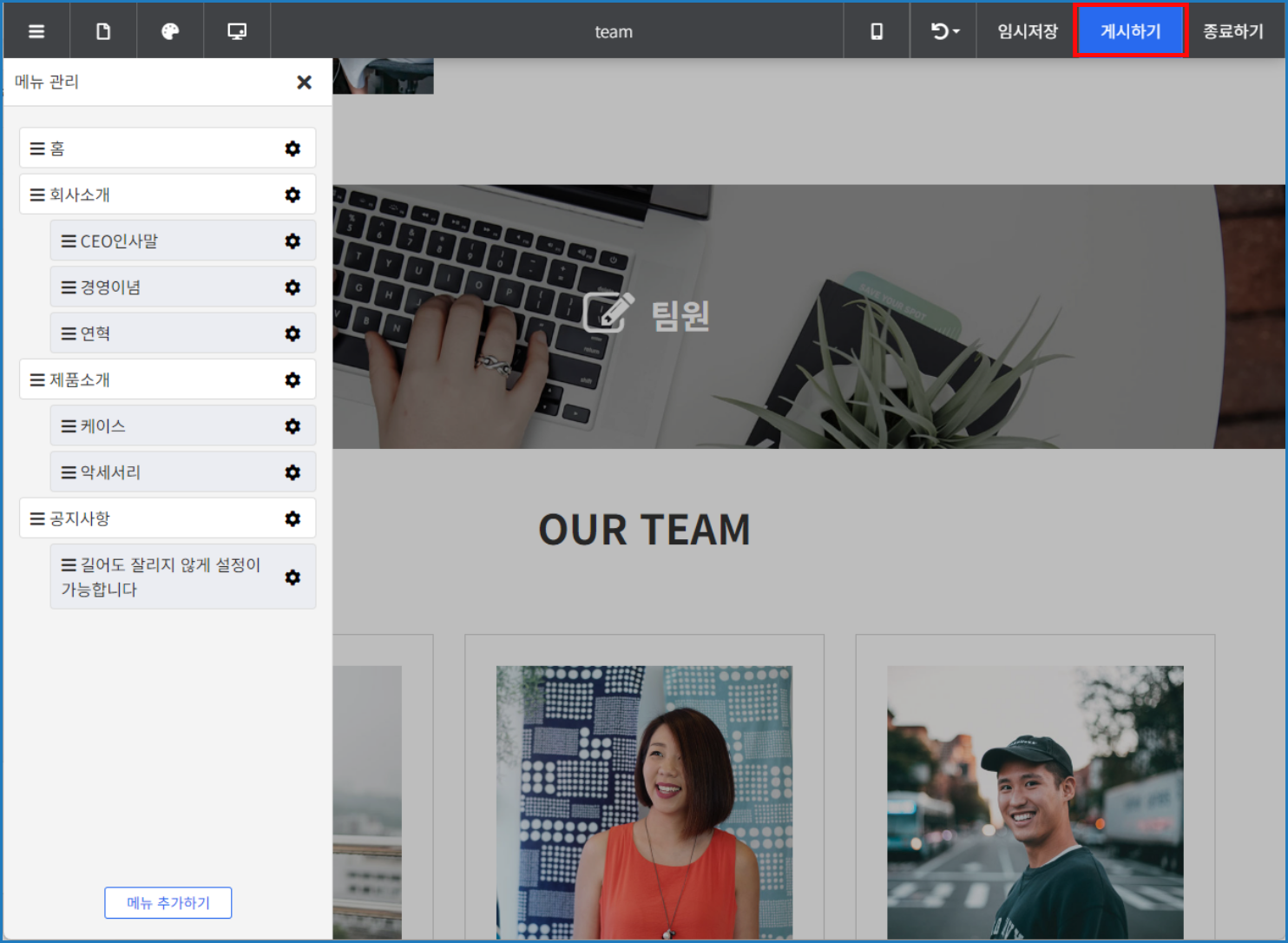Click the 메뉴 추가하기 button
The image size is (1288, 943).
click(x=168, y=902)
